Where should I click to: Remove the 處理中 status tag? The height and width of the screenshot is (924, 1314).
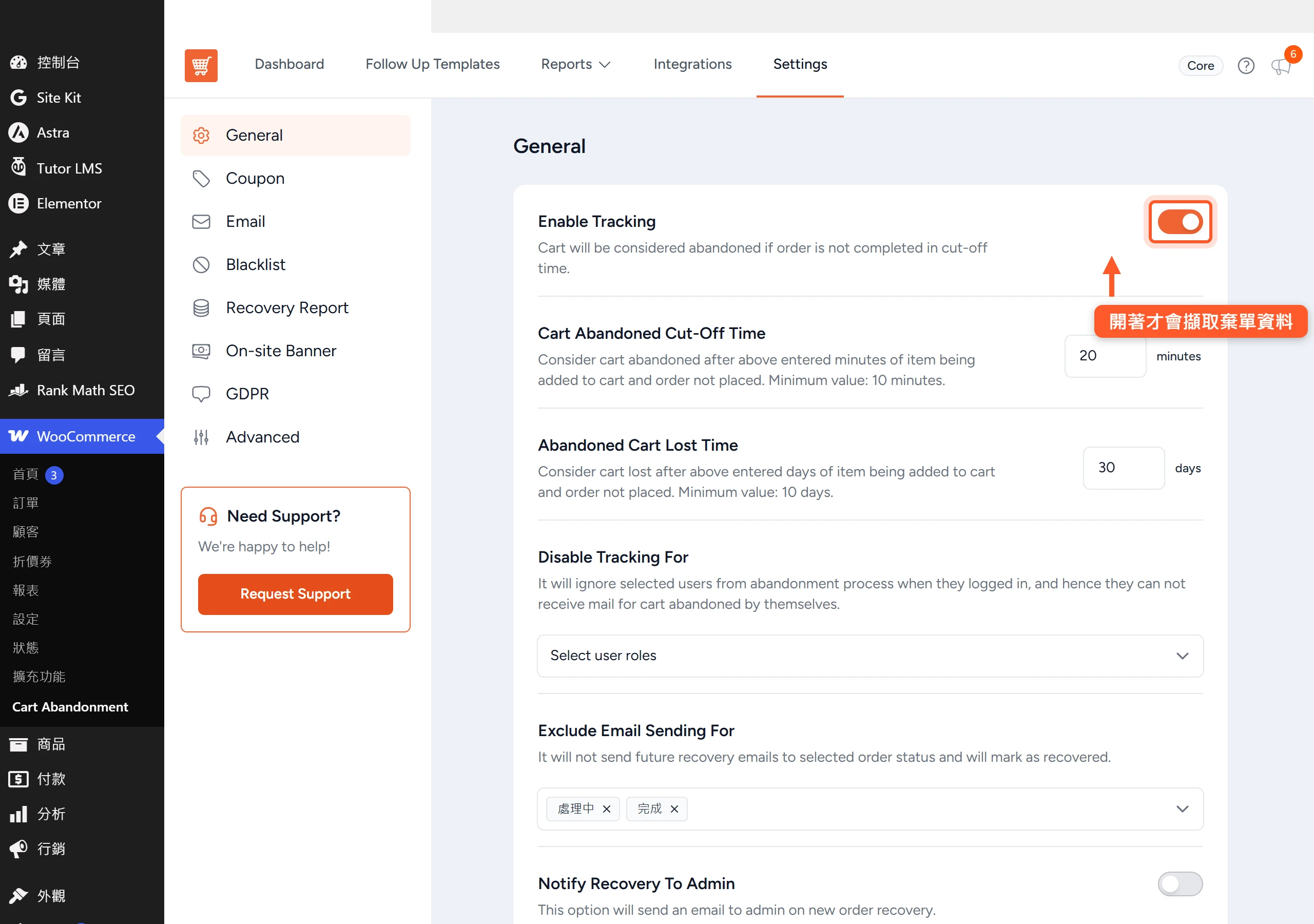tap(607, 809)
